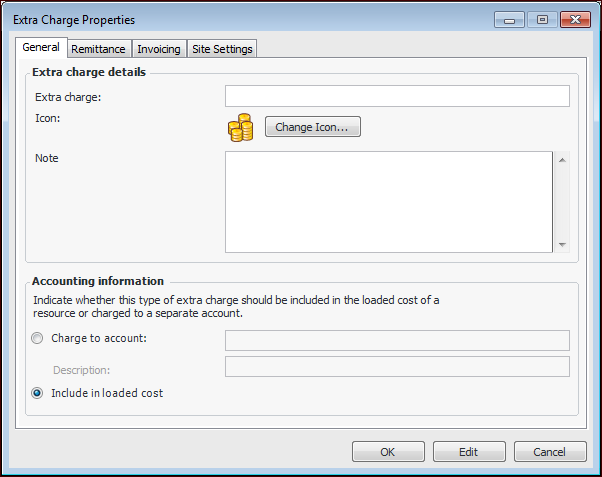The width and height of the screenshot is (602, 477).
Task: Click the Charge to account text field
Action: point(397,340)
